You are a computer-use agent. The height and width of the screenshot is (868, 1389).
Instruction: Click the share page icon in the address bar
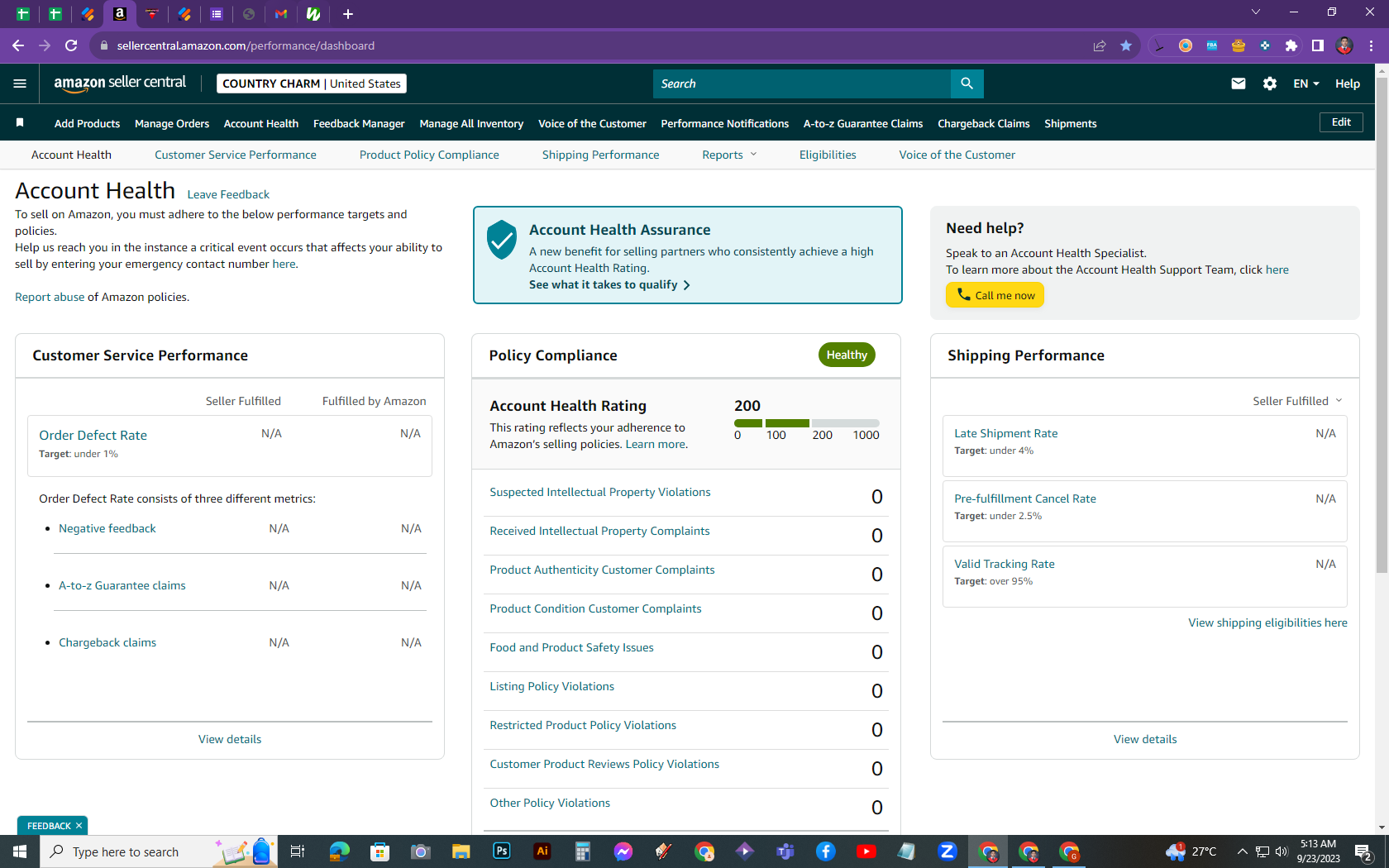tap(1099, 45)
